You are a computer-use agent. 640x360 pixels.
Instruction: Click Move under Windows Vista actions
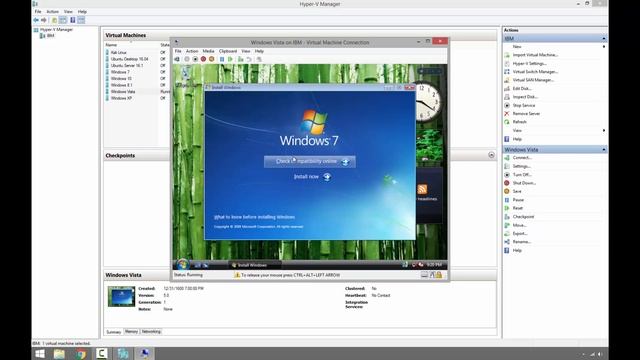point(519,225)
